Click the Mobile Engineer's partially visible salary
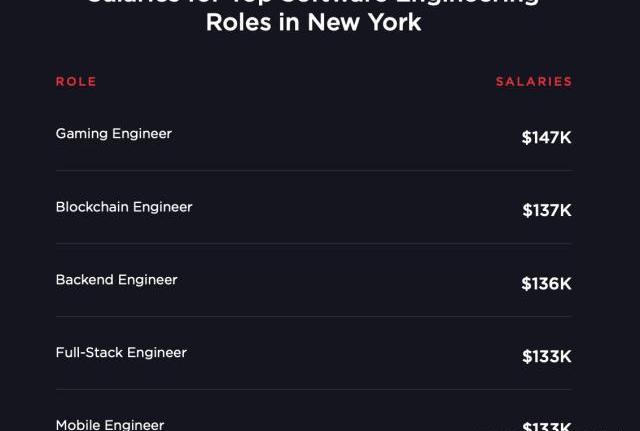Screen dimensions: 640x431 click(x=547, y=427)
